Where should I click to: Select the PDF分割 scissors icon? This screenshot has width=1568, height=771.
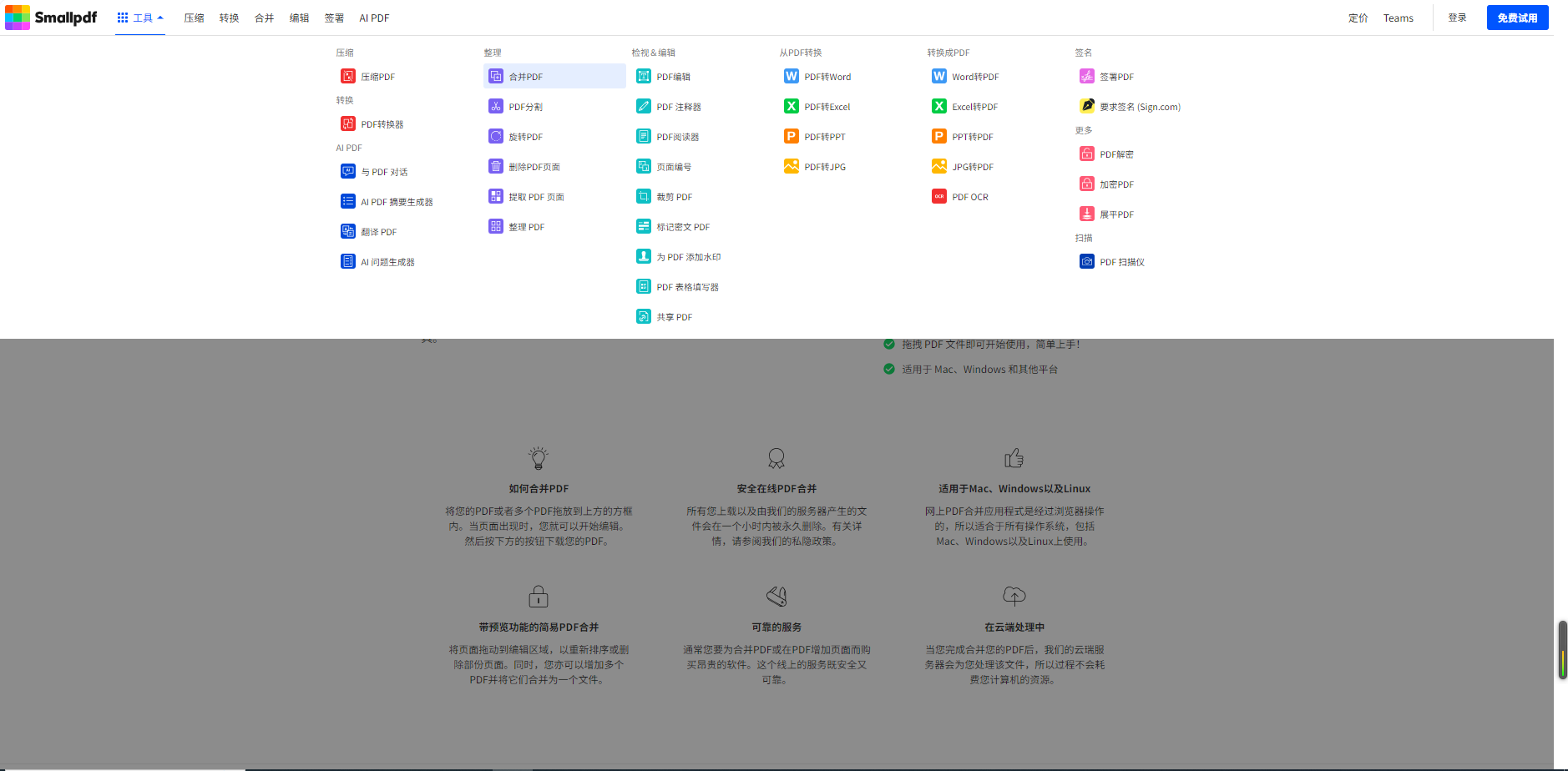point(496,107)
